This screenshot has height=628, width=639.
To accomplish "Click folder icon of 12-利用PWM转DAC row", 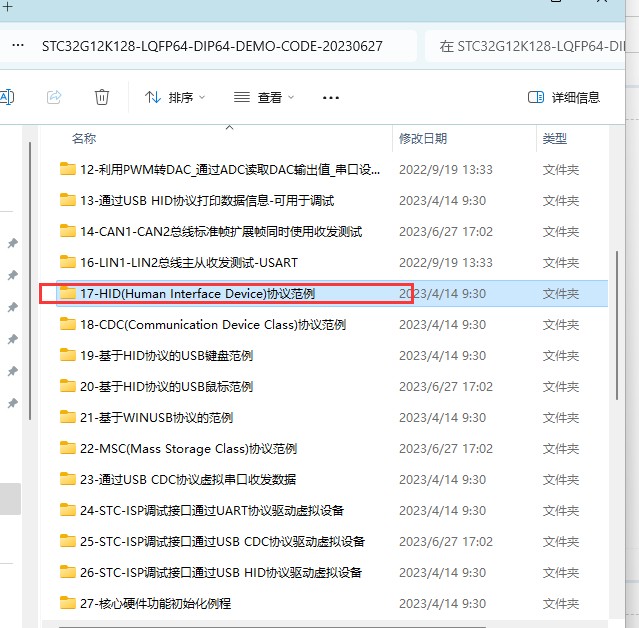I will [68, 169].
